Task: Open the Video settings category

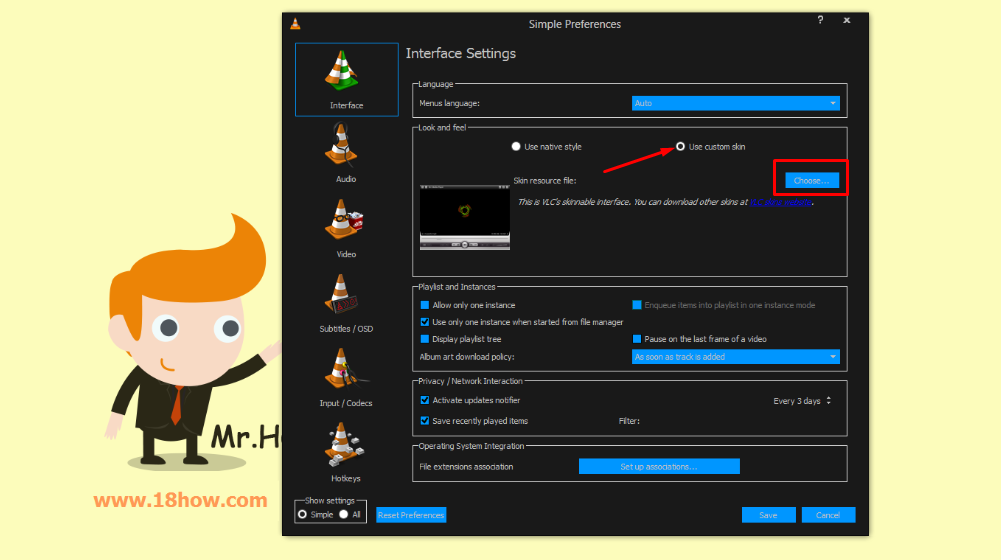Action: click(x=346, y=228)
